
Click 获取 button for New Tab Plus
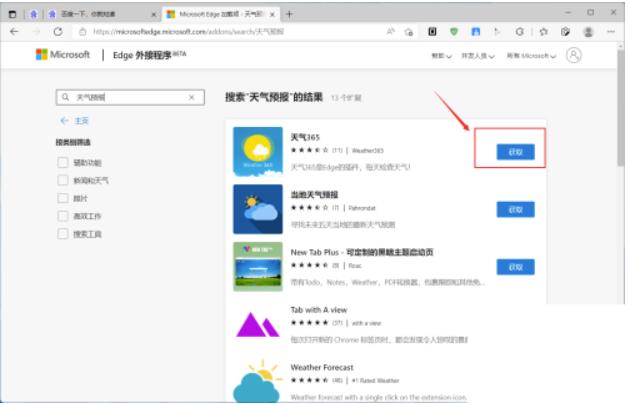click(x=515, y=267)
